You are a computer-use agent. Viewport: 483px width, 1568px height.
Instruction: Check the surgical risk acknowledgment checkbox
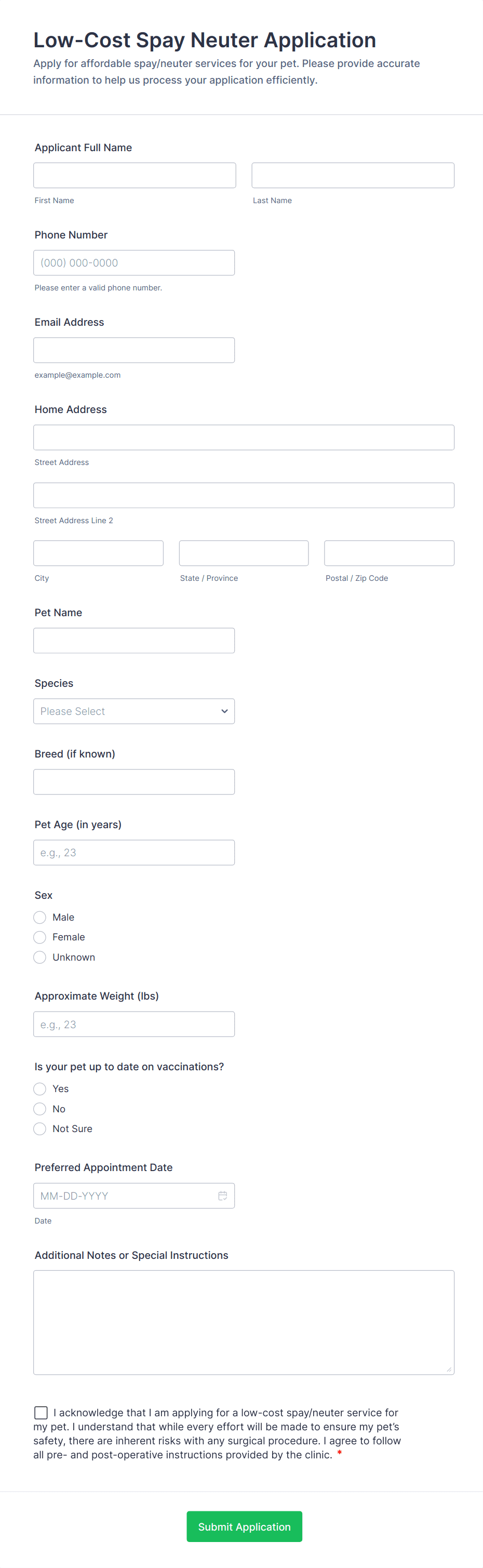(x=42, y=1413)
